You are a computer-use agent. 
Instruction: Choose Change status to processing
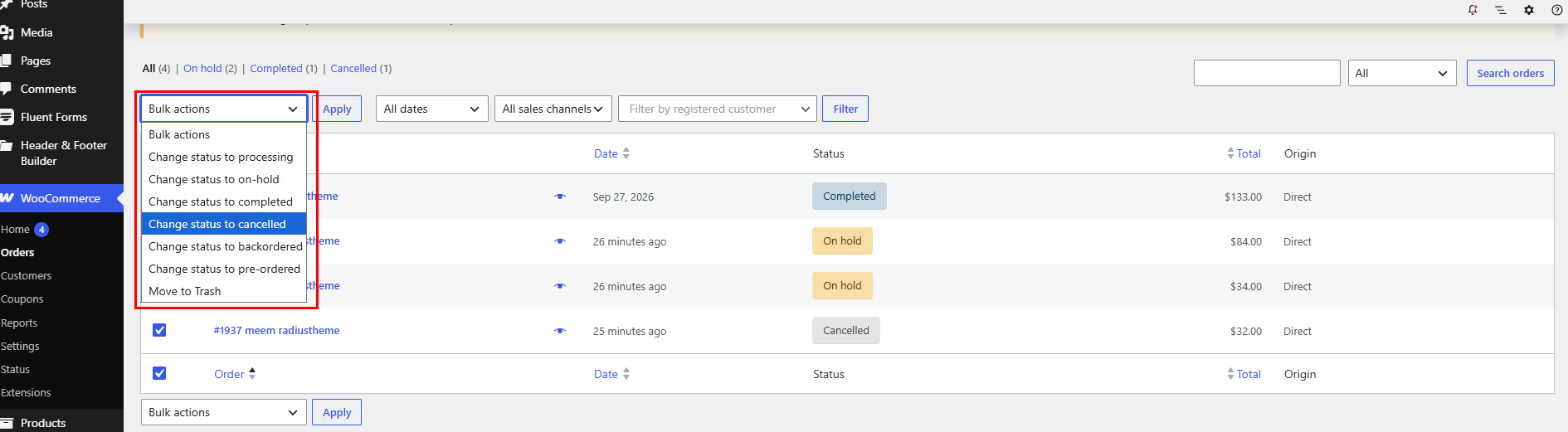tap(224, 157)
